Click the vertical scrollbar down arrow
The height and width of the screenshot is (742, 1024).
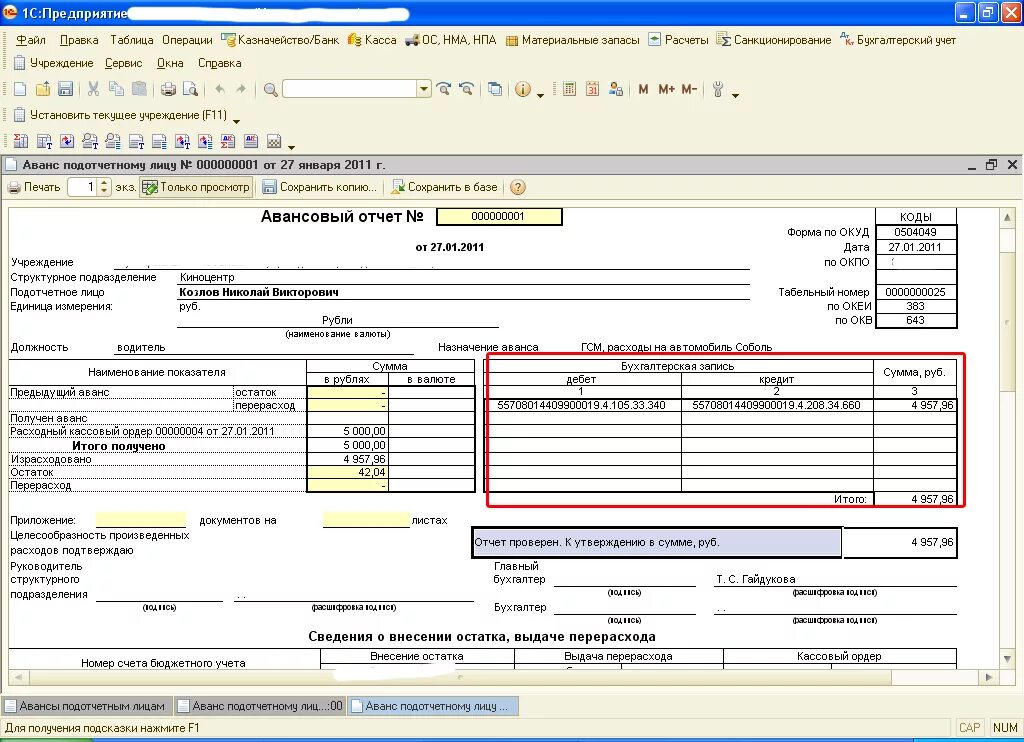pyautogui.click(x=1007, y=659)
